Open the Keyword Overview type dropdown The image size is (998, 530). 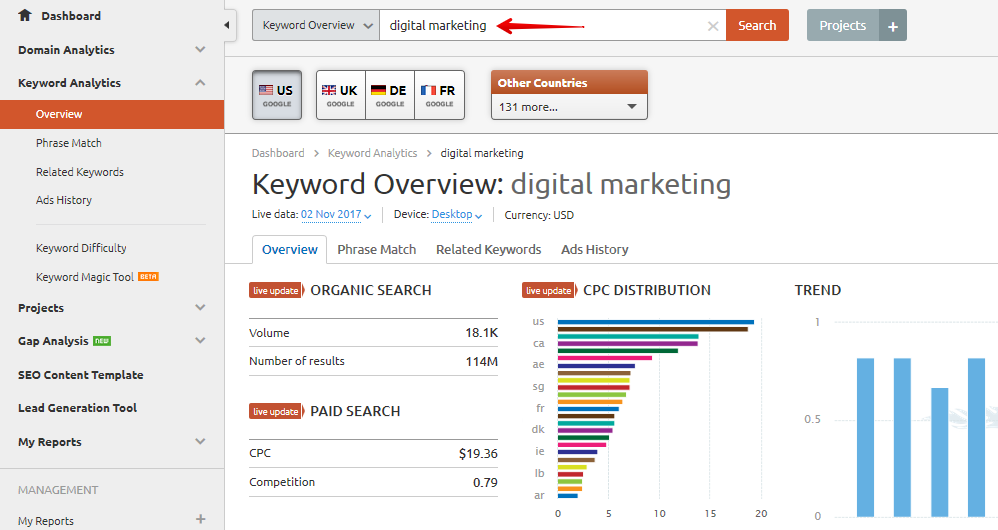click(x=315, y=26)
